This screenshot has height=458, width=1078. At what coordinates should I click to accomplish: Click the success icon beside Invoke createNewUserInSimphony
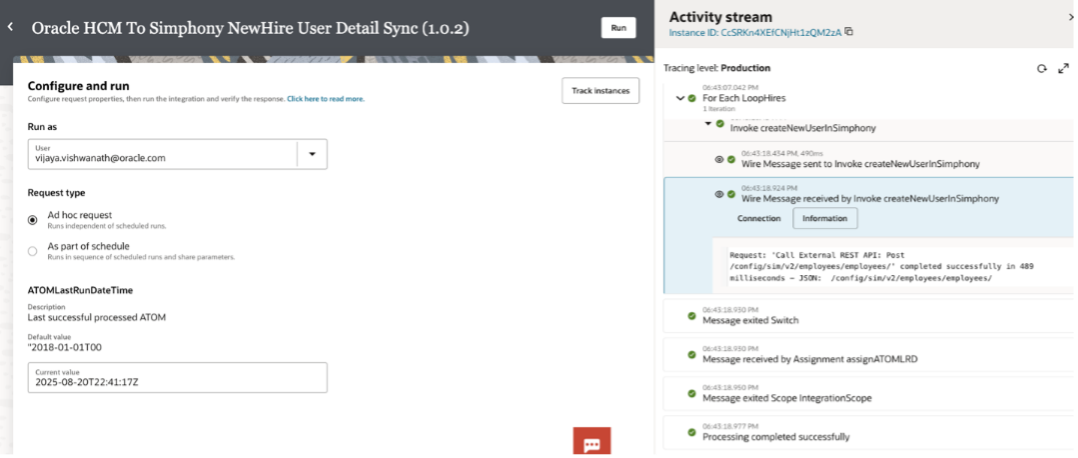(720, 124)
